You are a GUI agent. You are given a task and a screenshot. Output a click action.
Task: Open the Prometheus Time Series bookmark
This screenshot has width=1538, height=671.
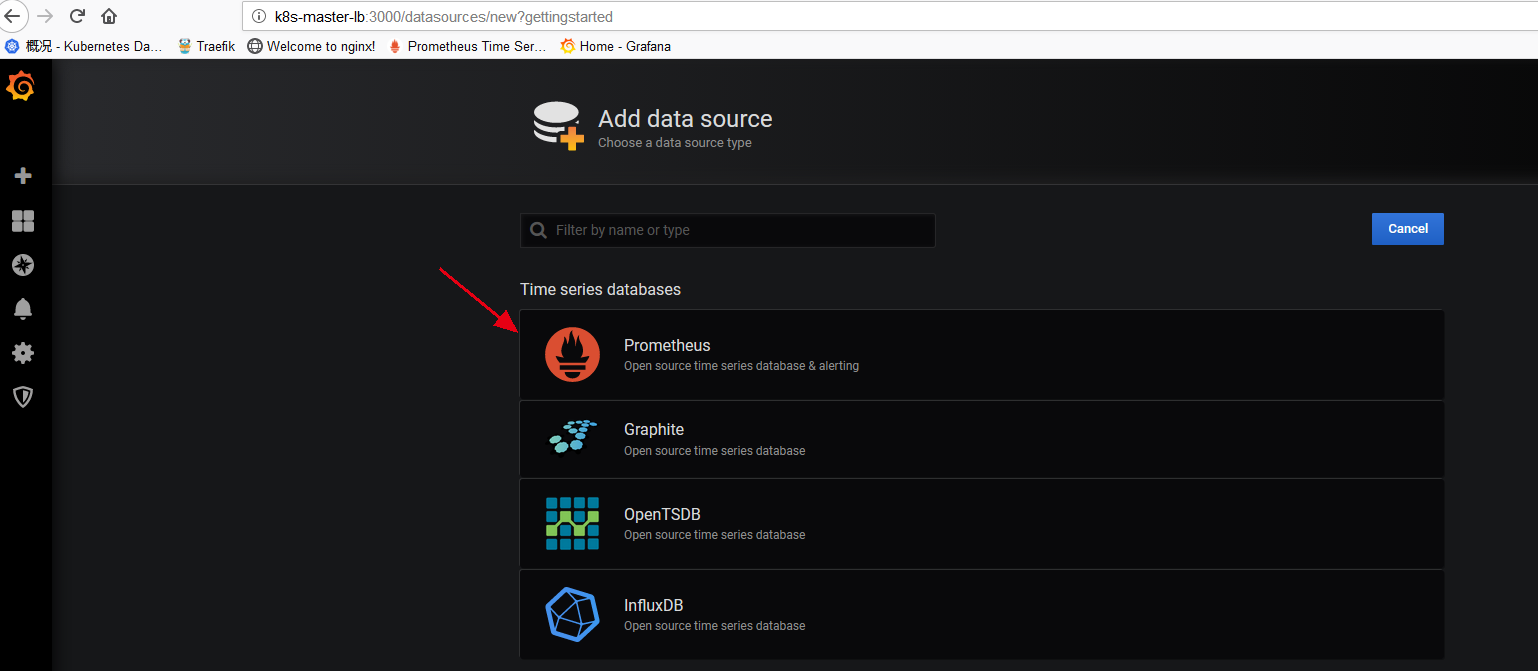(x=467, y=46)
